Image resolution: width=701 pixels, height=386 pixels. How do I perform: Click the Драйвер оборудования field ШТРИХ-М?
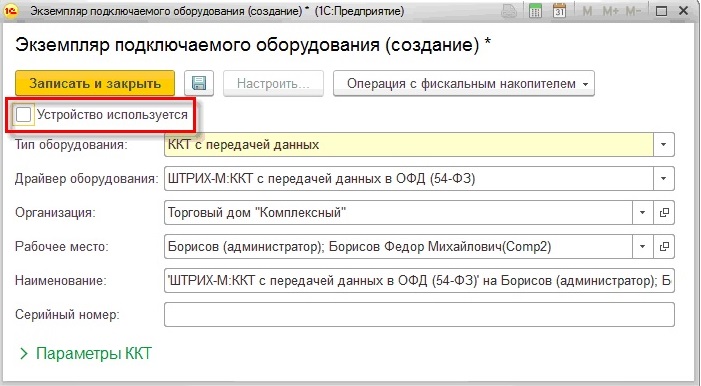[x=409, y=178]
